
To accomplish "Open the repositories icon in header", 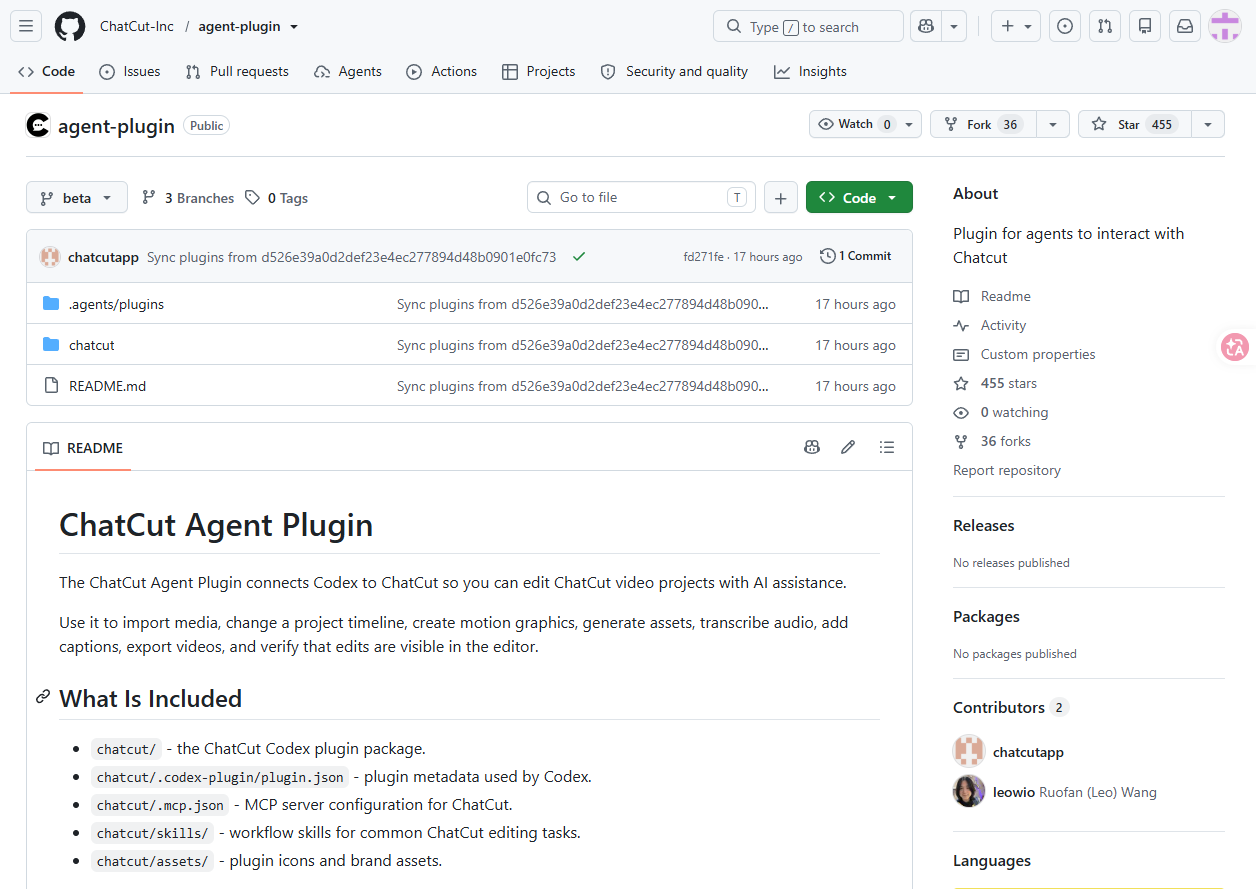I will click(x=1145, y=26).
